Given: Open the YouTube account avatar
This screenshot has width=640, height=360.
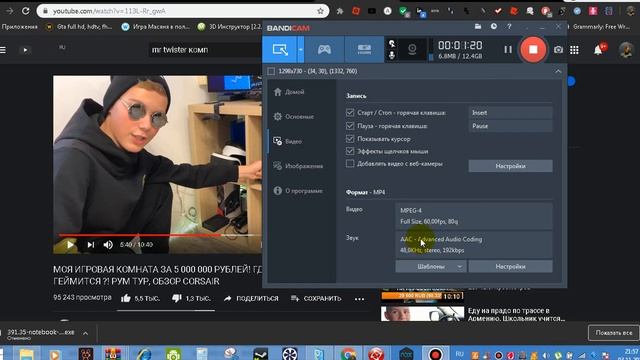Looking at the screenshot, I should pos(626,50).
